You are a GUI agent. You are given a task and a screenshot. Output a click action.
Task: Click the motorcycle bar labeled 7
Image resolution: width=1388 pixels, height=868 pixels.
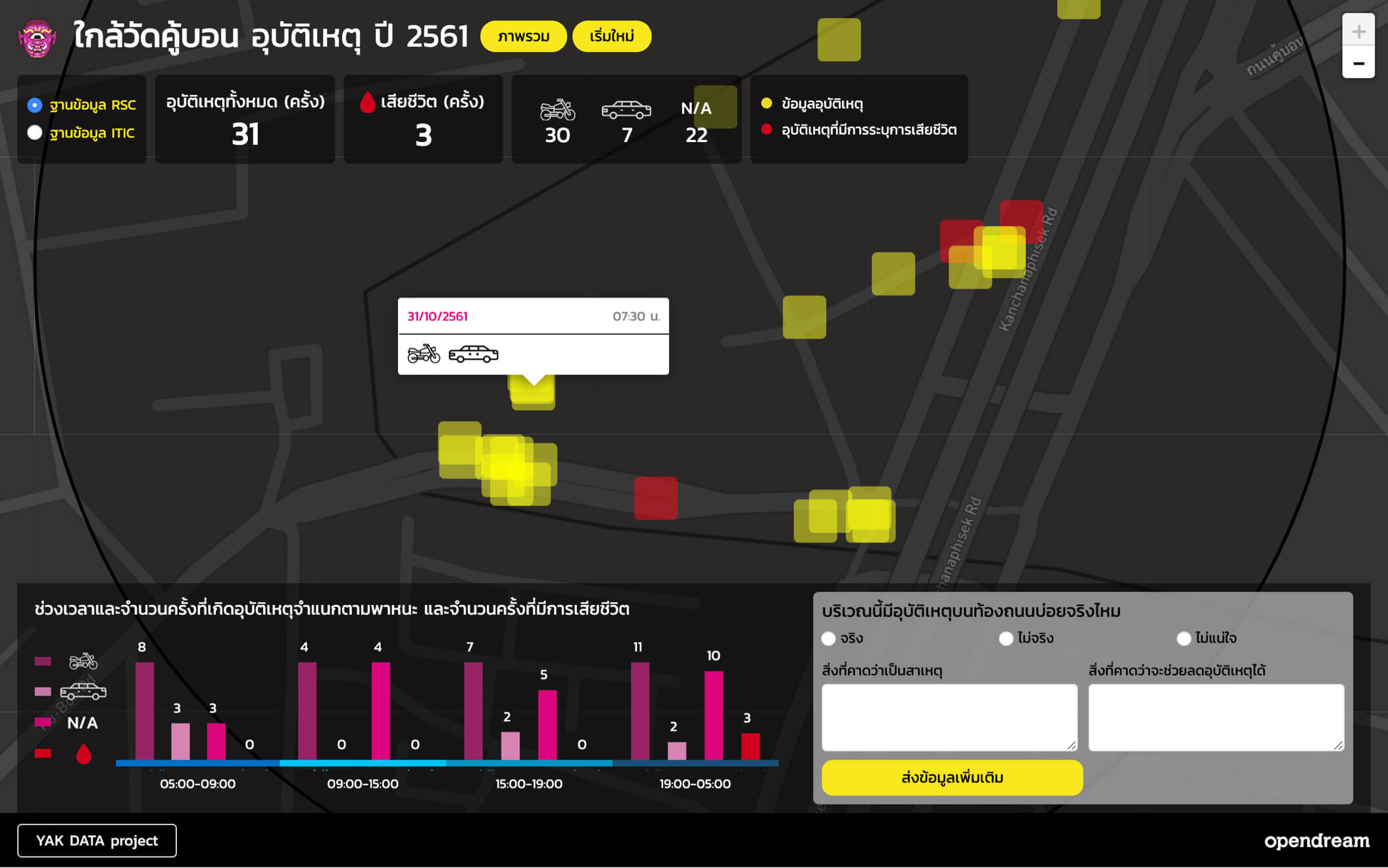473,711
